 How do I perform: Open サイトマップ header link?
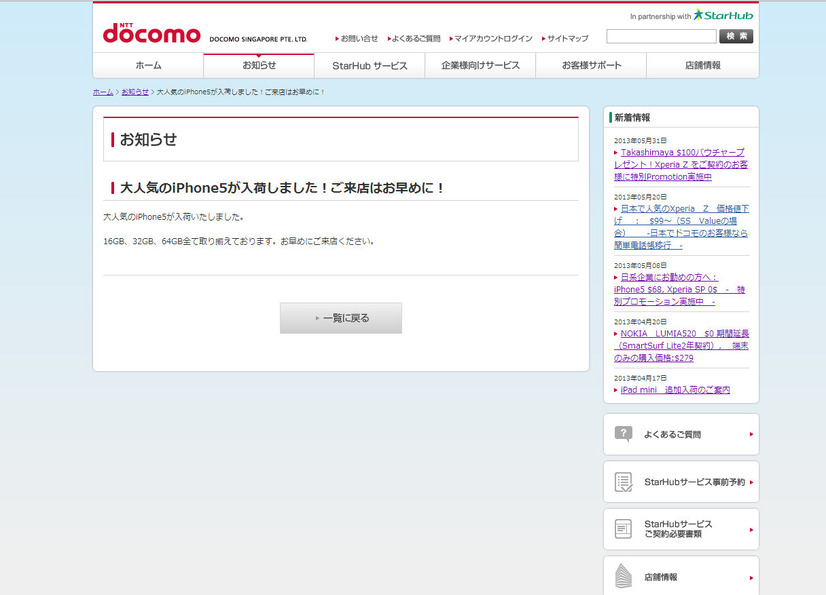565,38
